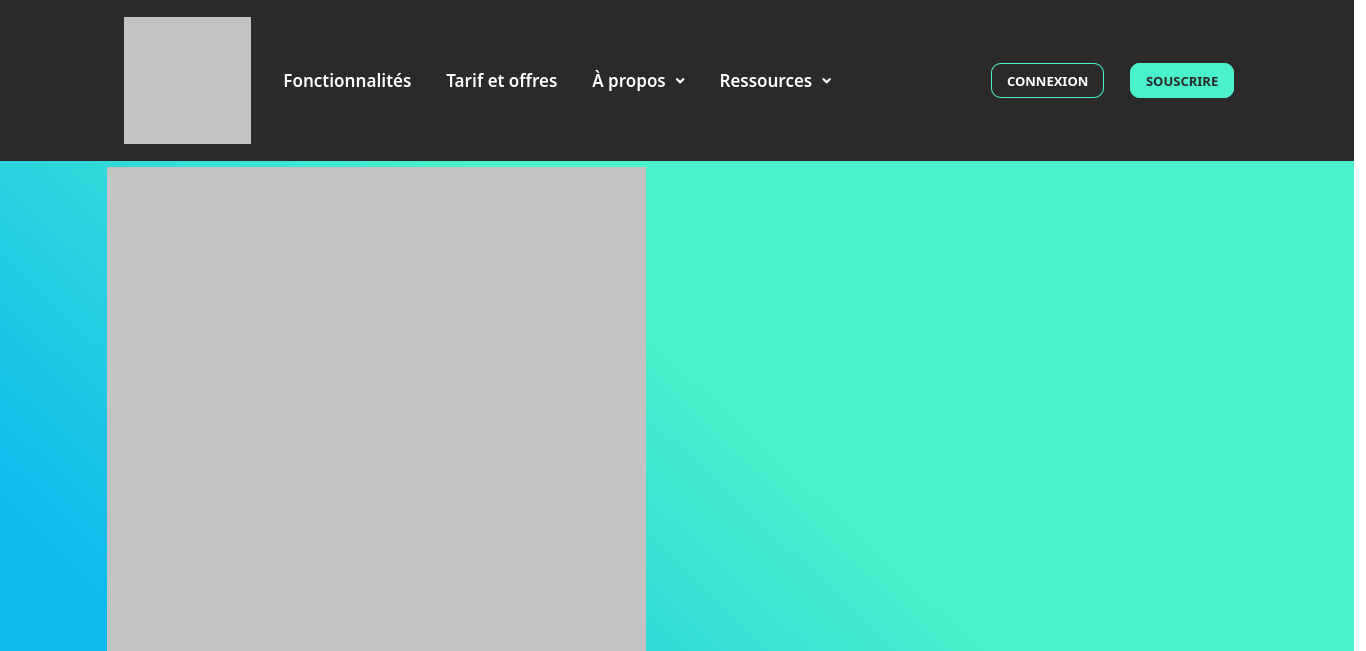Open the À propos menu item

tap(628, 81)
